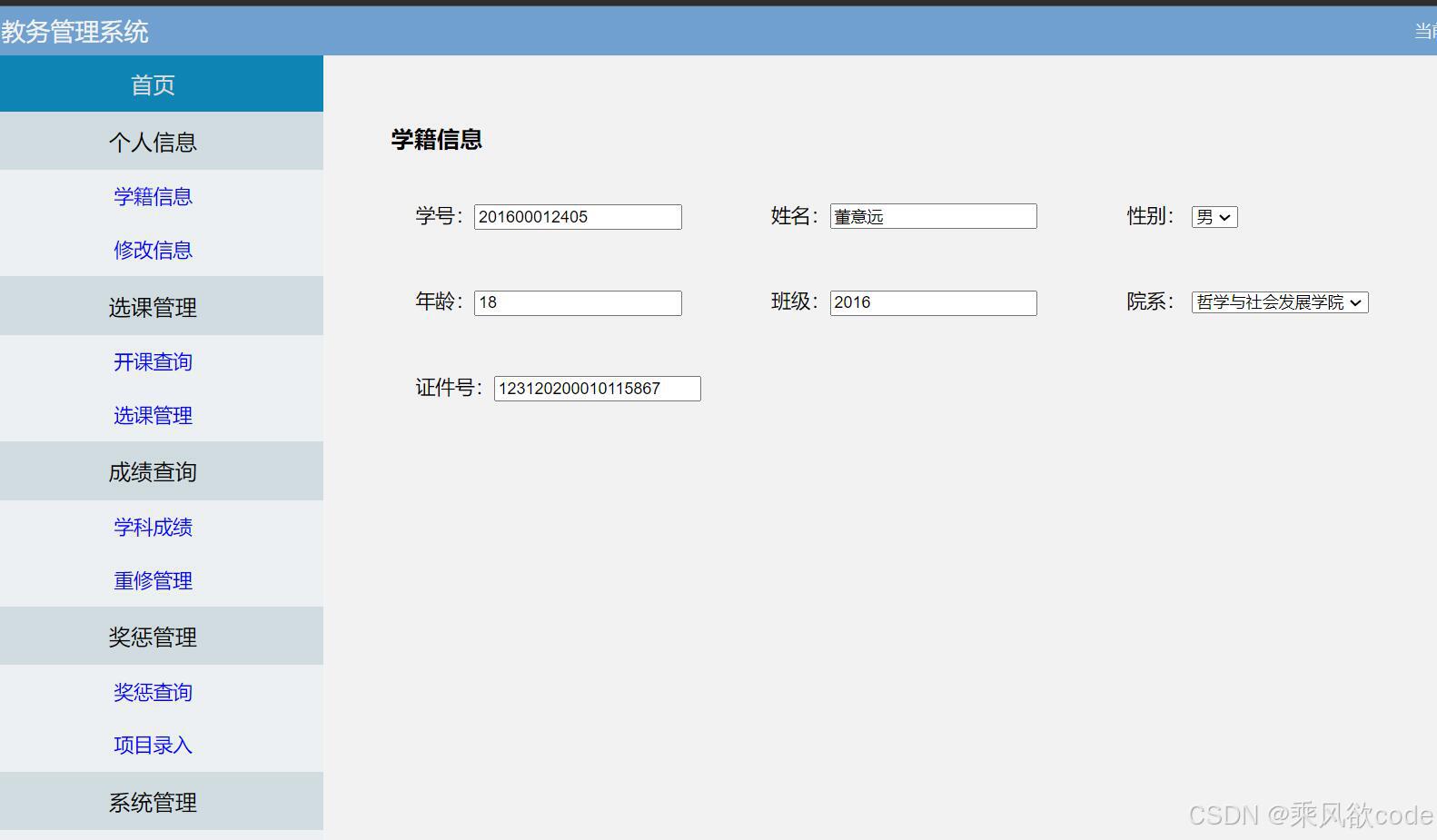
Task: Open the 性别 dropdown showing 男
Action: [x=1214, y=217]
